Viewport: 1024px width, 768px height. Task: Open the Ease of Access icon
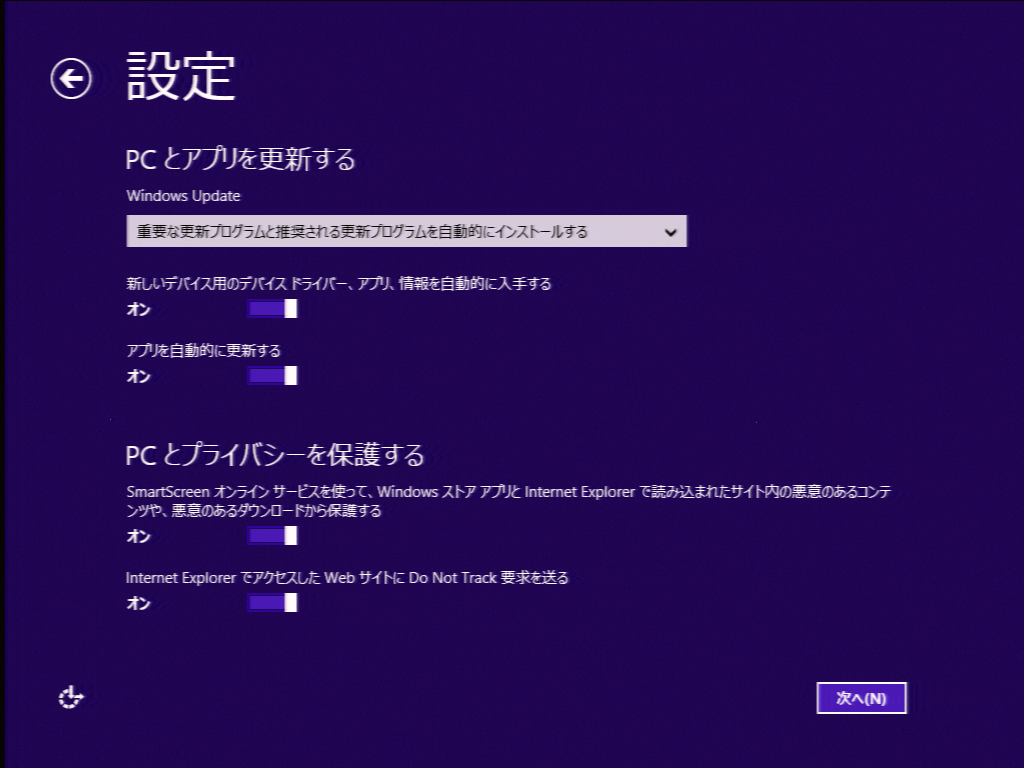click(x=71, y=697)
